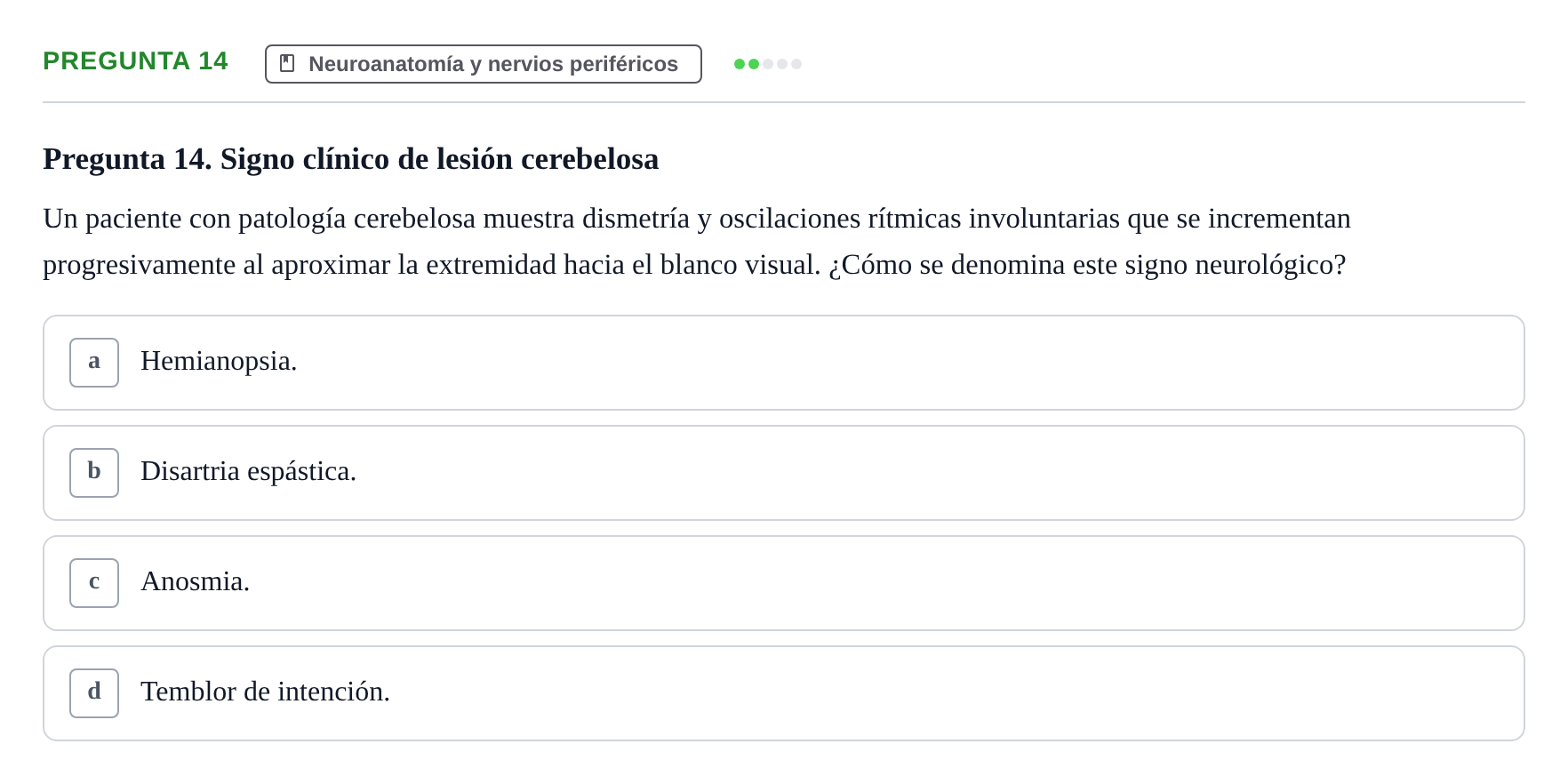This screenshot has width=1568, height=784.
Task: Choose answer Disartria espástica
Action: tap(784, 473)
